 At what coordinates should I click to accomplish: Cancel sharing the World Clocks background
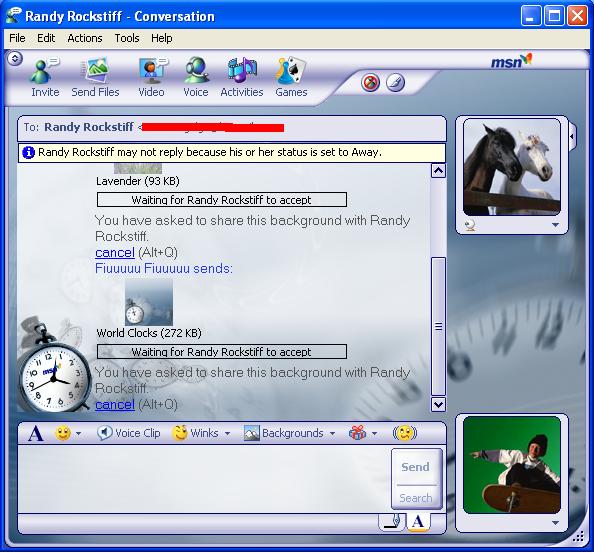click(115, 405)
